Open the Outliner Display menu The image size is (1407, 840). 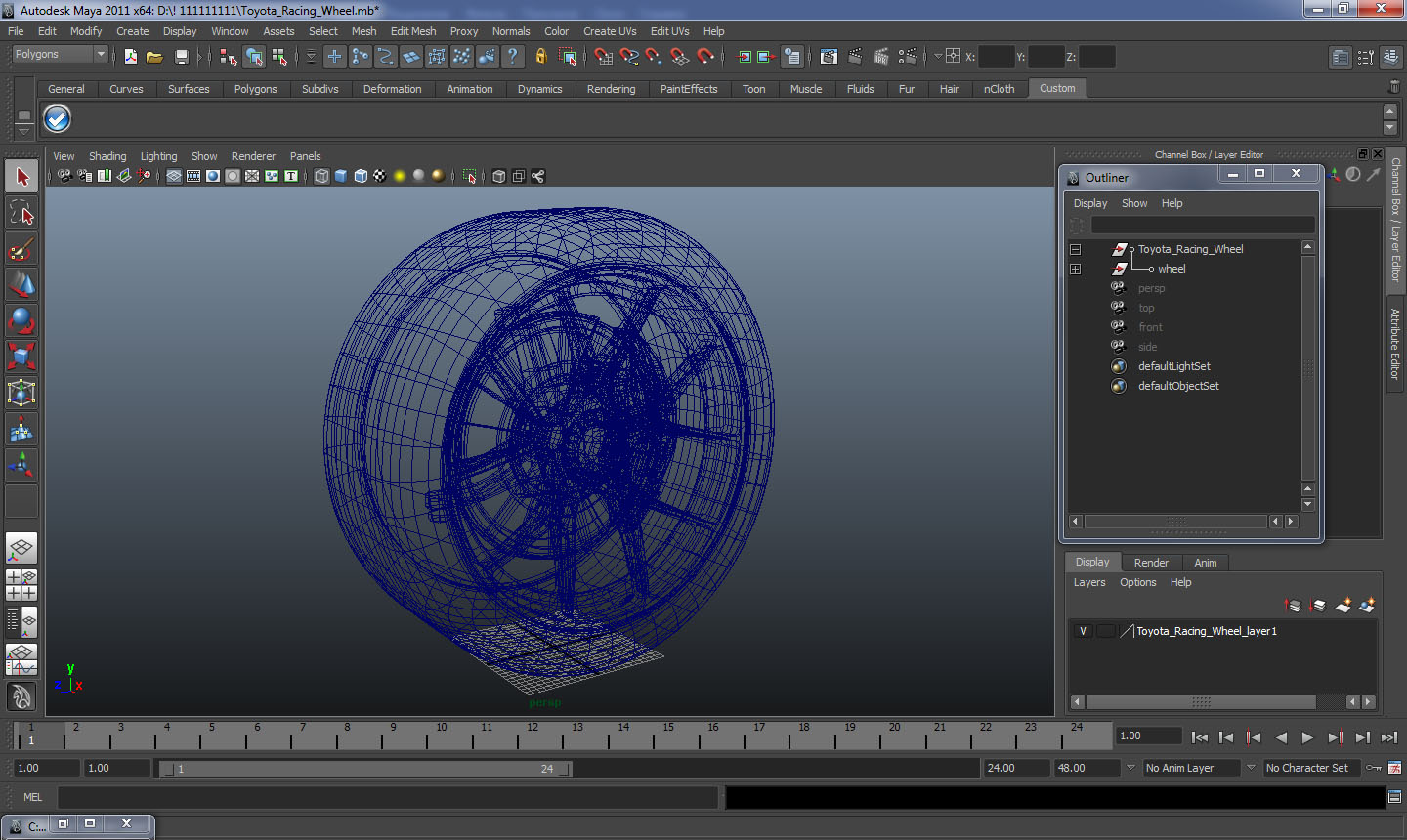coord(1090,203)
